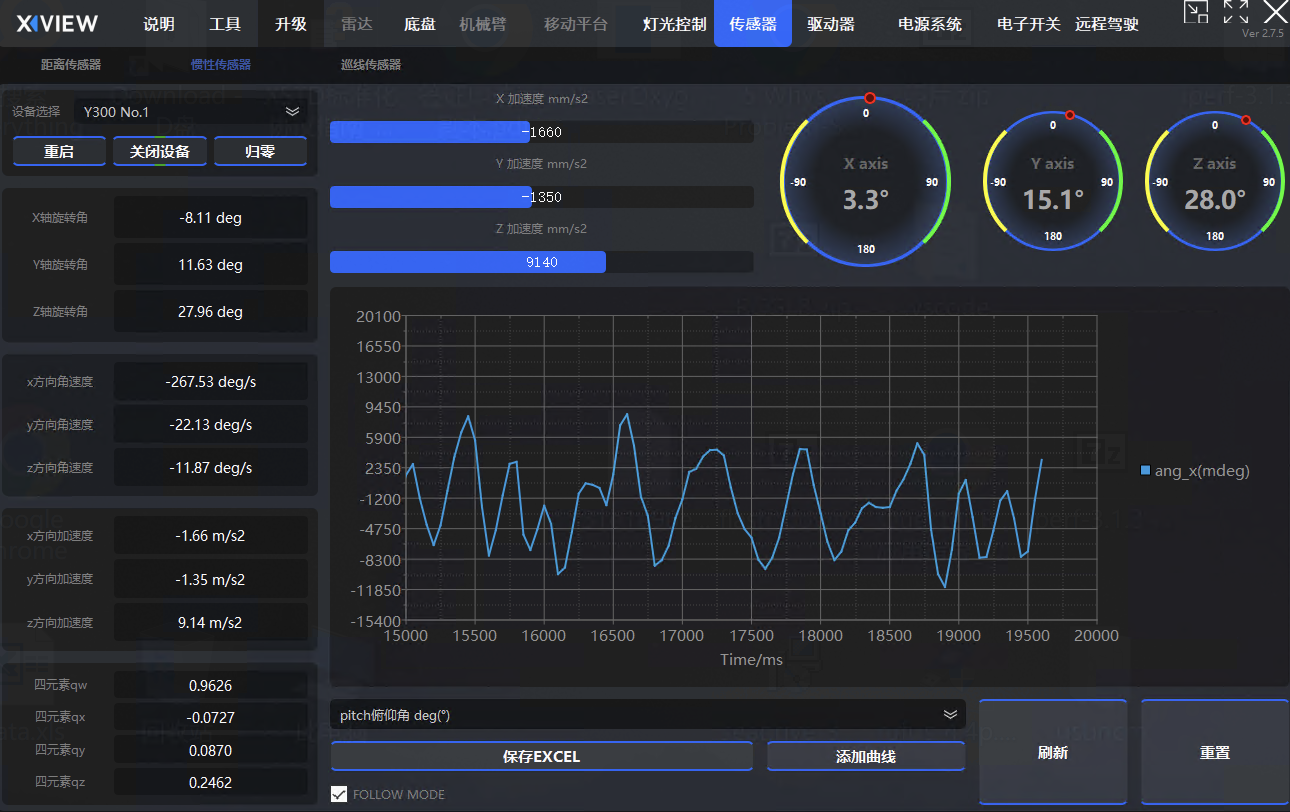1290x812 pixels.
Task: Click the X轴旋转角 value -8.11 deg
Action: (x=210, y=217)
